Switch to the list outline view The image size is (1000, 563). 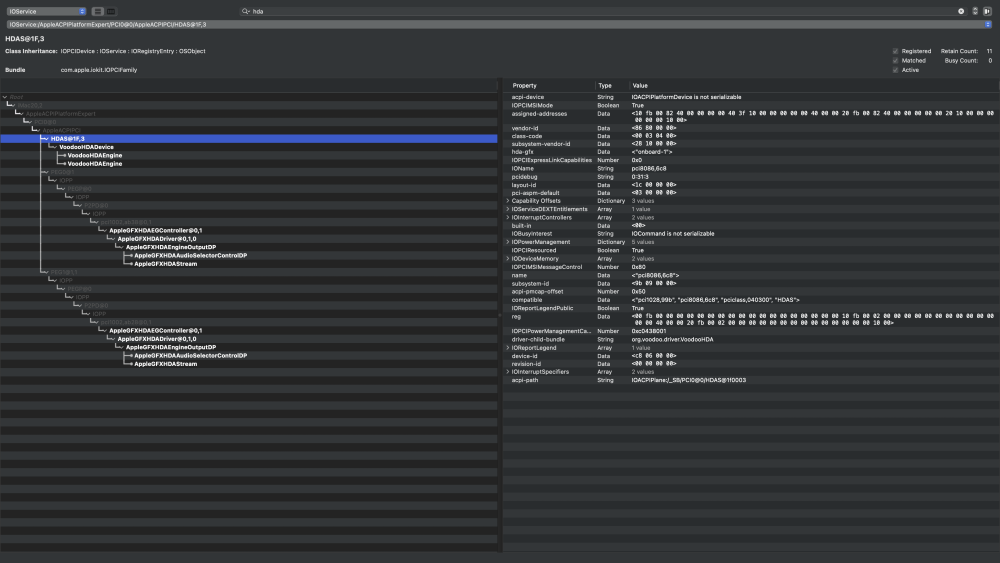(98, 11)
